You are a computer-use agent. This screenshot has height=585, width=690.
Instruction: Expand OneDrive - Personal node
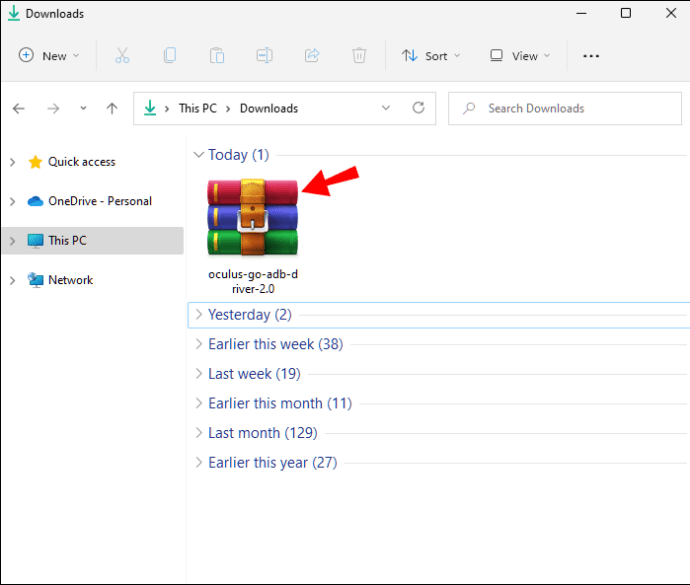pos(13,202)
